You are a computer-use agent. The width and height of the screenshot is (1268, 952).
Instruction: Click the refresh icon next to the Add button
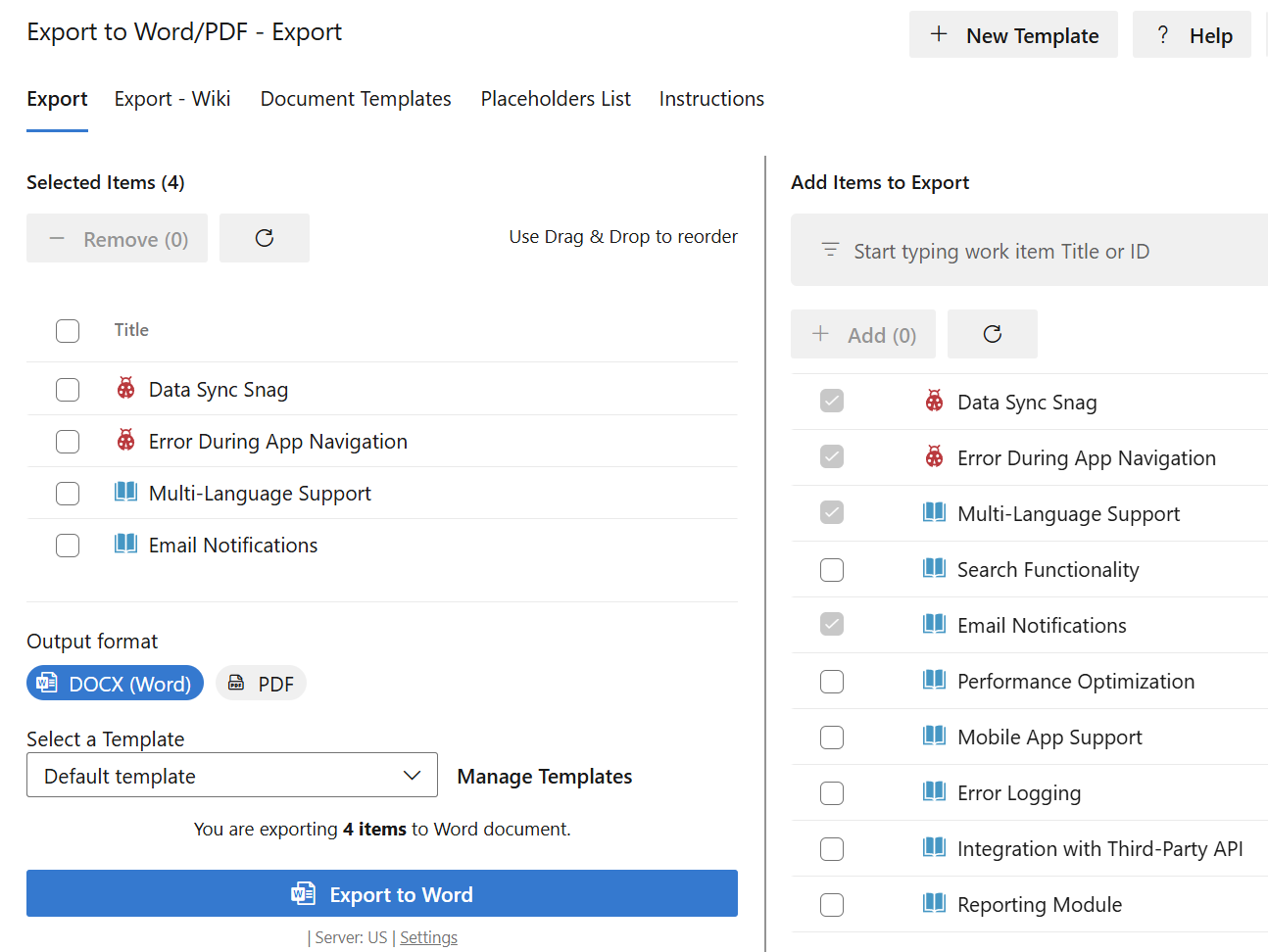(x=992, y=333)
